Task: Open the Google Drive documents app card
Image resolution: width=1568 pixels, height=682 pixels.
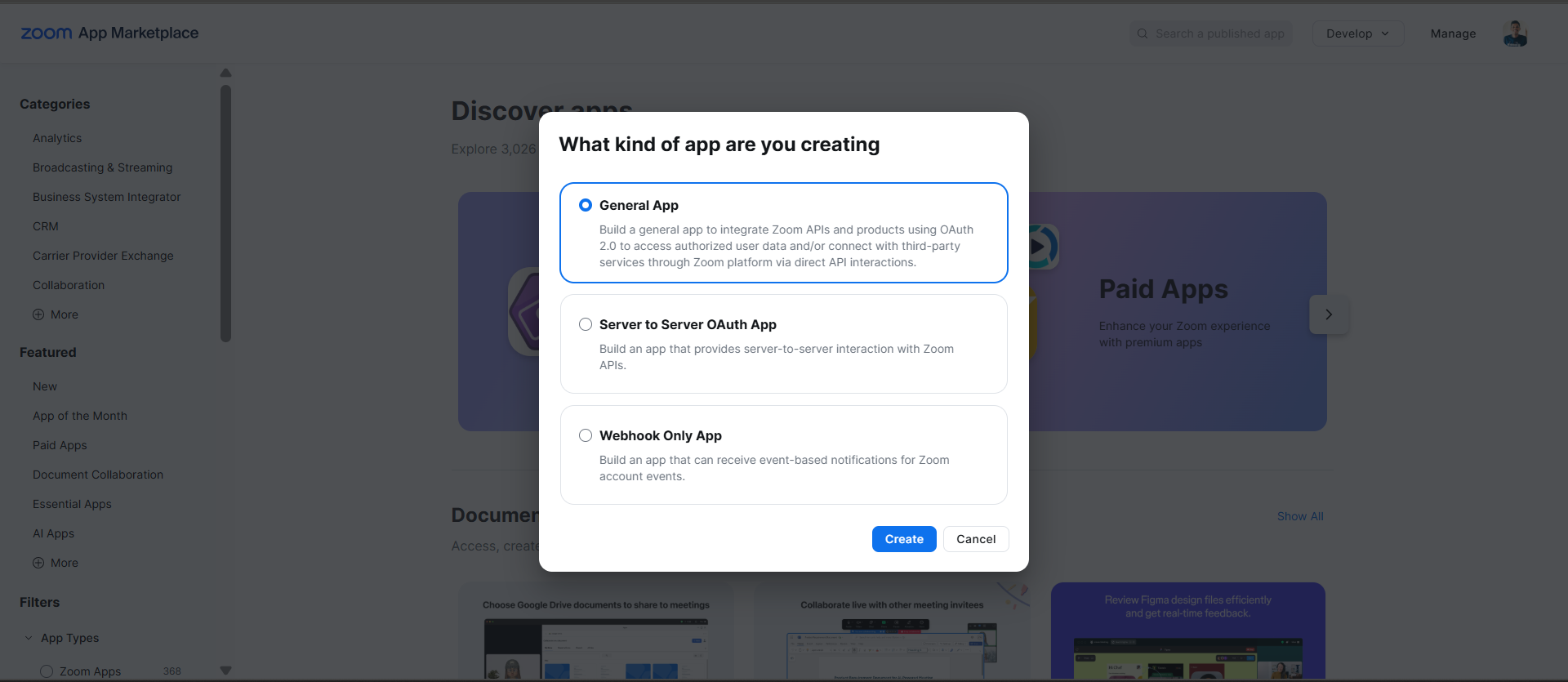Action: pos(596,631)
